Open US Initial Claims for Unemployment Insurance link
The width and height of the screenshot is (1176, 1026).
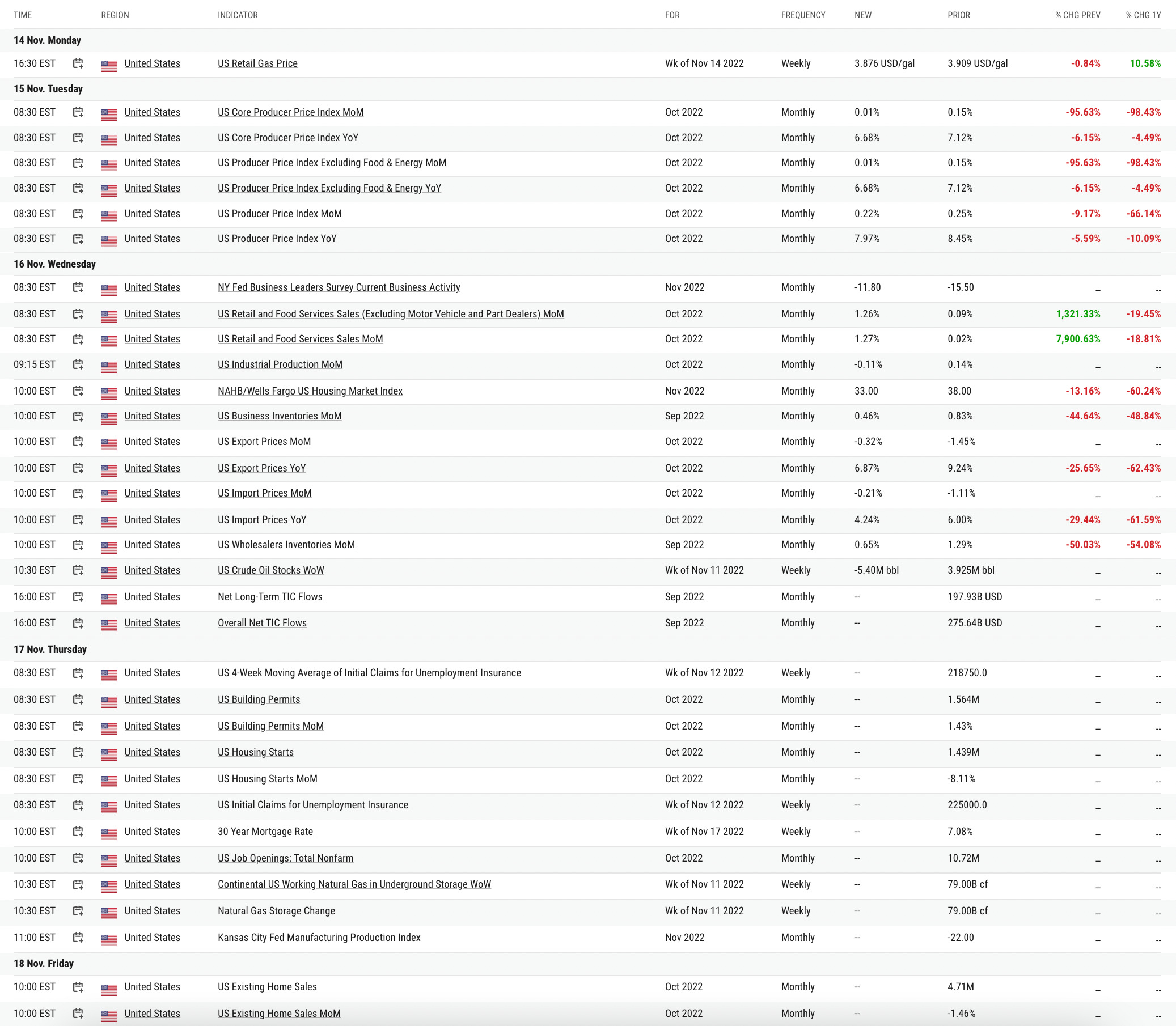(x=313, y=805)
